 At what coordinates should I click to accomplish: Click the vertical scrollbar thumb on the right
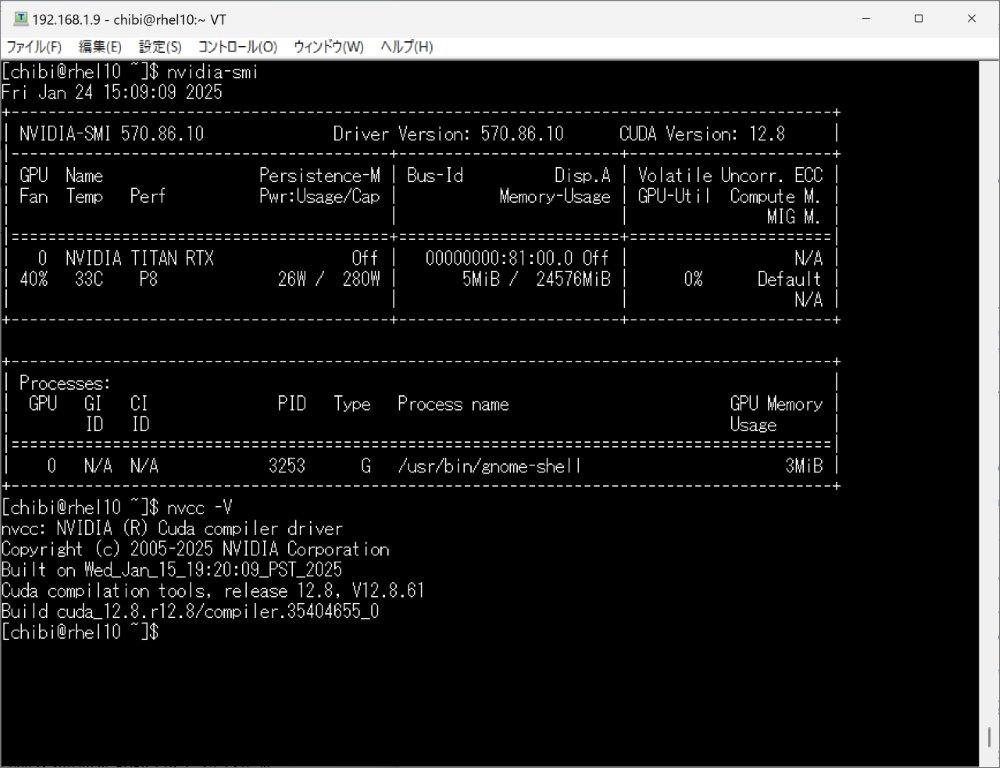click(990, 745)
